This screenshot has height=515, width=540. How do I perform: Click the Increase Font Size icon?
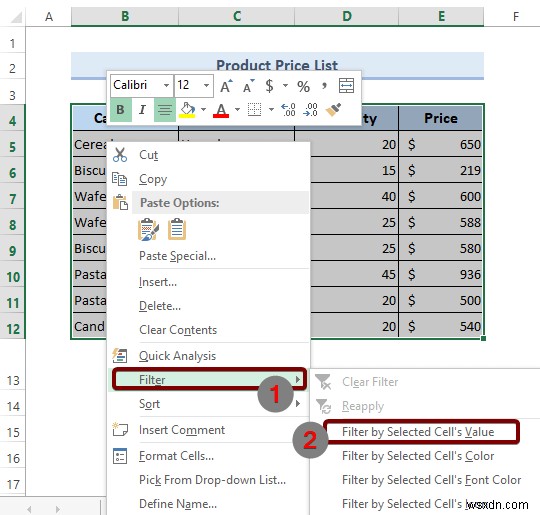pyautogui.click(x=226, y=86)
